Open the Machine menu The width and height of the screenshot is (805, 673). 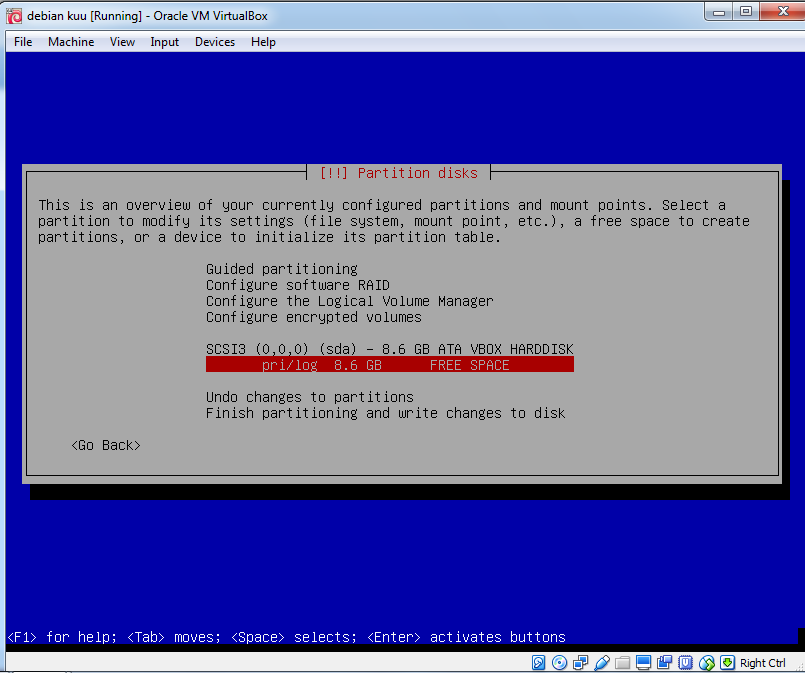coord(71,42)
